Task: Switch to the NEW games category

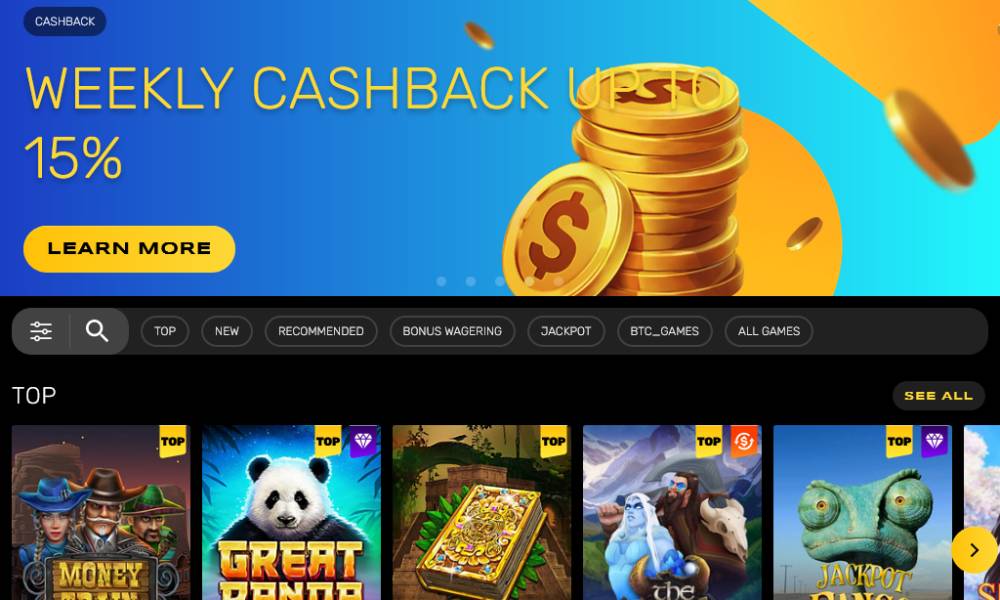Action: tap(226, 332)
